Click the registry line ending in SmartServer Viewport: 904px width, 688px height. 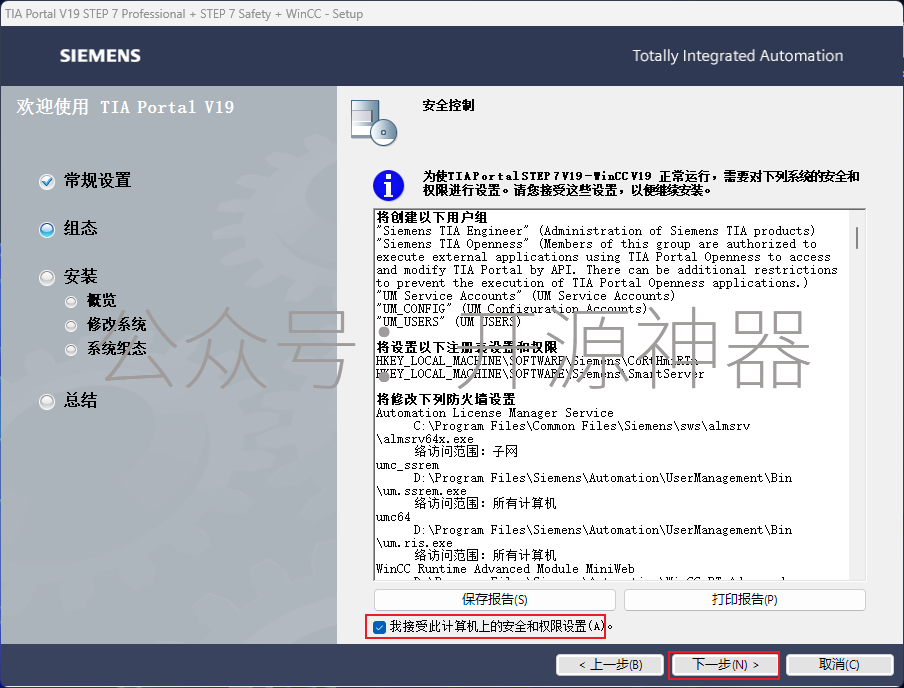coord(540,374)
